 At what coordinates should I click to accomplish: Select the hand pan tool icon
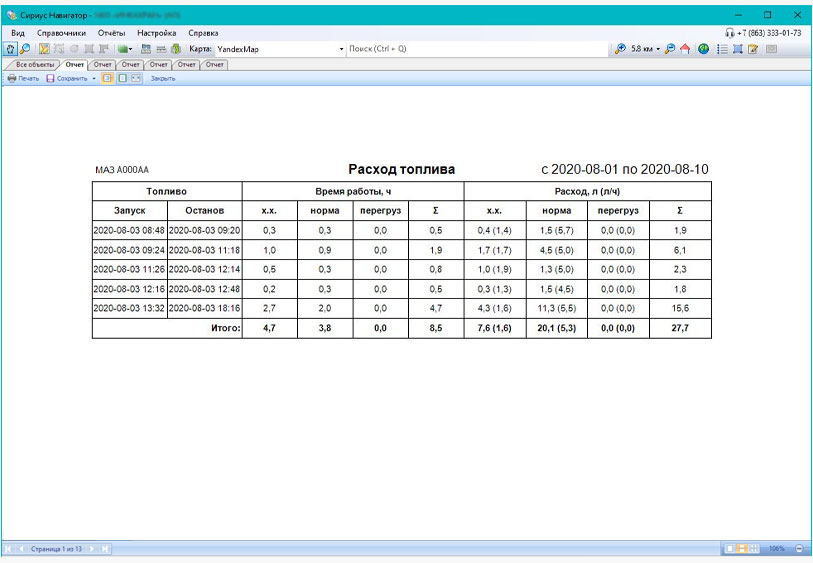10,48
